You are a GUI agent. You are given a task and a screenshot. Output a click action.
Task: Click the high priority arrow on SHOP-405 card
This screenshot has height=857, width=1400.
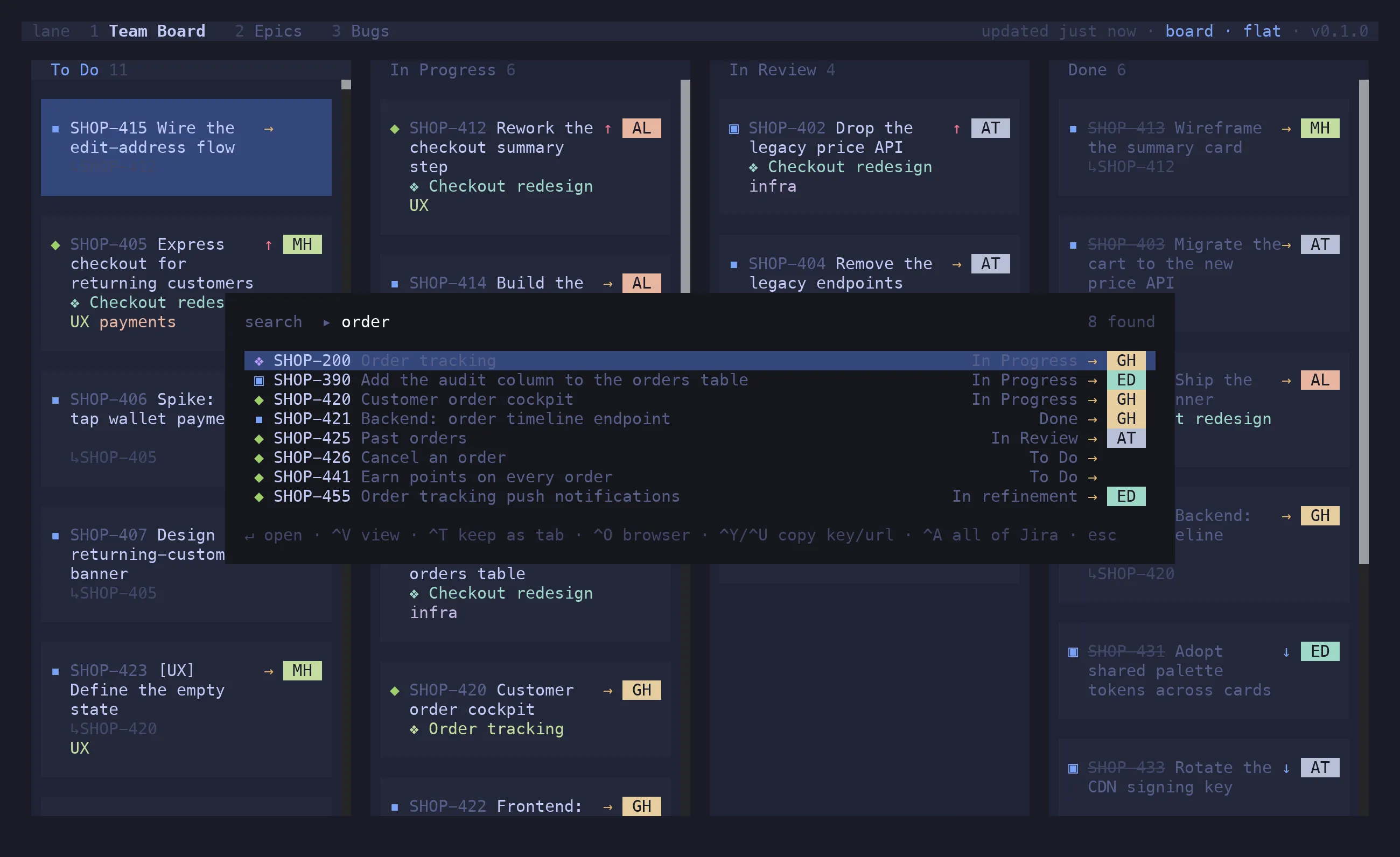tap(269, 245)
